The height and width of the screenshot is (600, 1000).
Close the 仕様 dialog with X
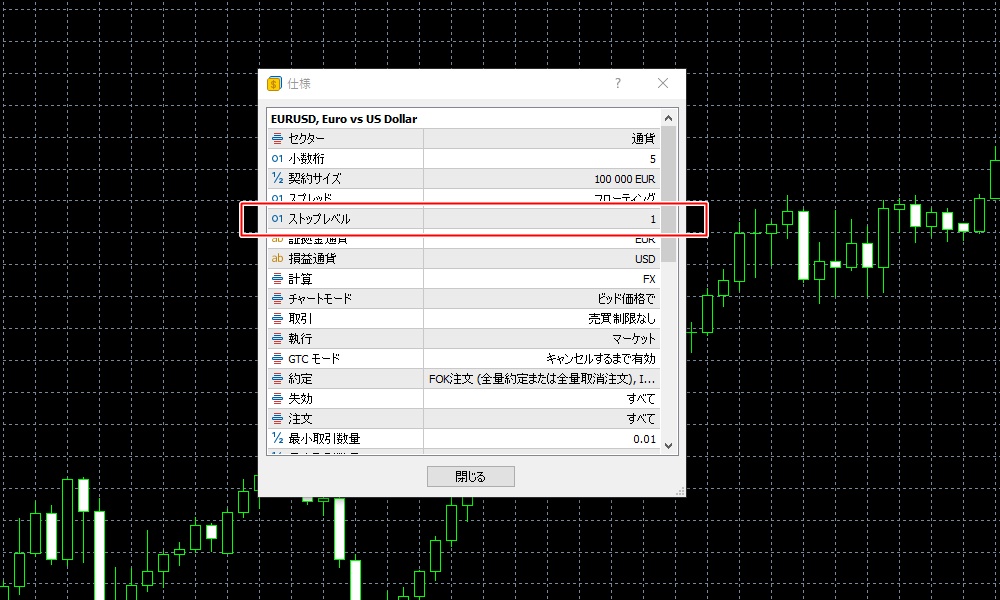coord(662,84)
